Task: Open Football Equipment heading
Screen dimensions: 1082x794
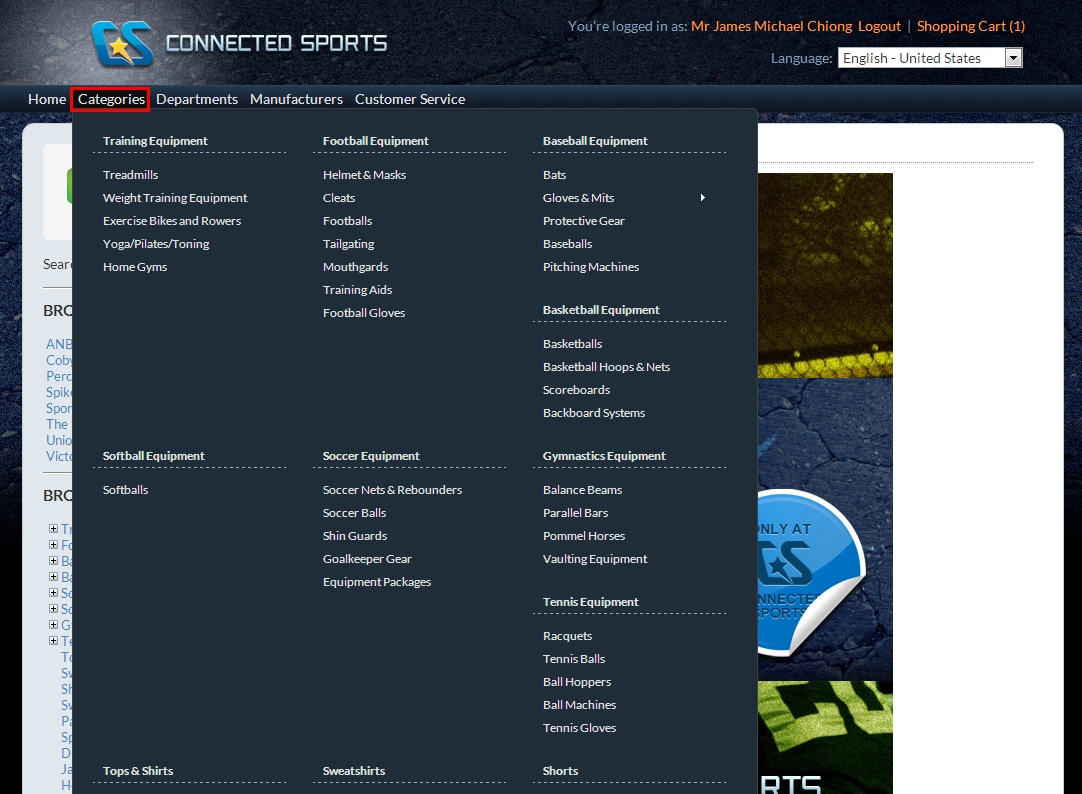Action: point(375,141)
